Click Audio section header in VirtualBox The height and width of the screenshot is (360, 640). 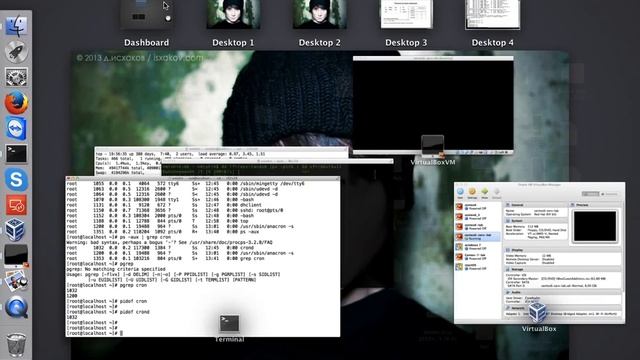pos(563,292)
